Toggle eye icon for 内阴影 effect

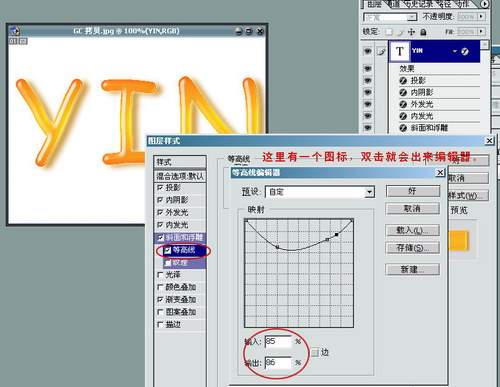click(367, 92)
